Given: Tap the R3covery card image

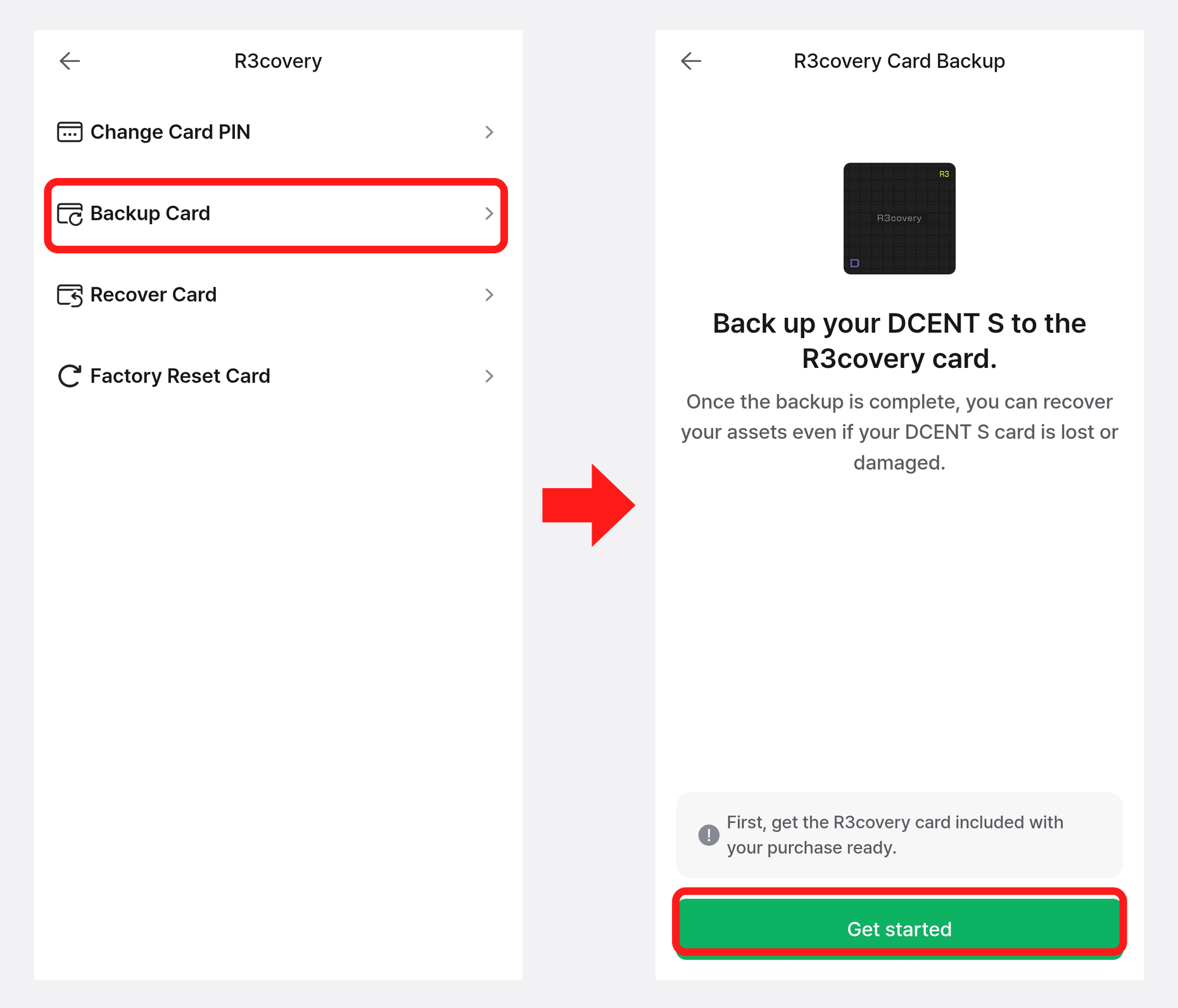Looking at the screenshot, I should click(x=899, y=218).
